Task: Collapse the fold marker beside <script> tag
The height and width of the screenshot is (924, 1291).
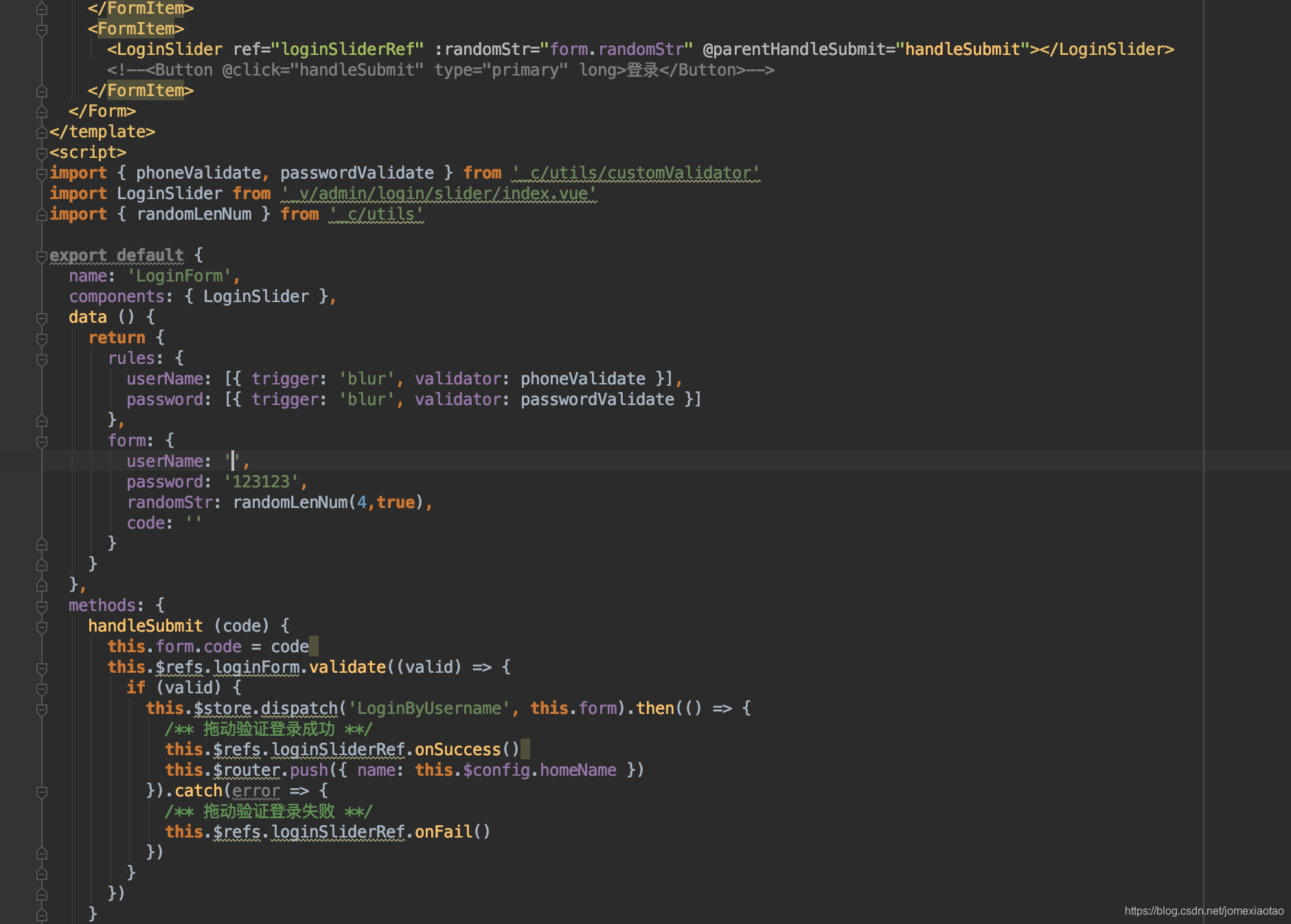Action: (42, 152)
